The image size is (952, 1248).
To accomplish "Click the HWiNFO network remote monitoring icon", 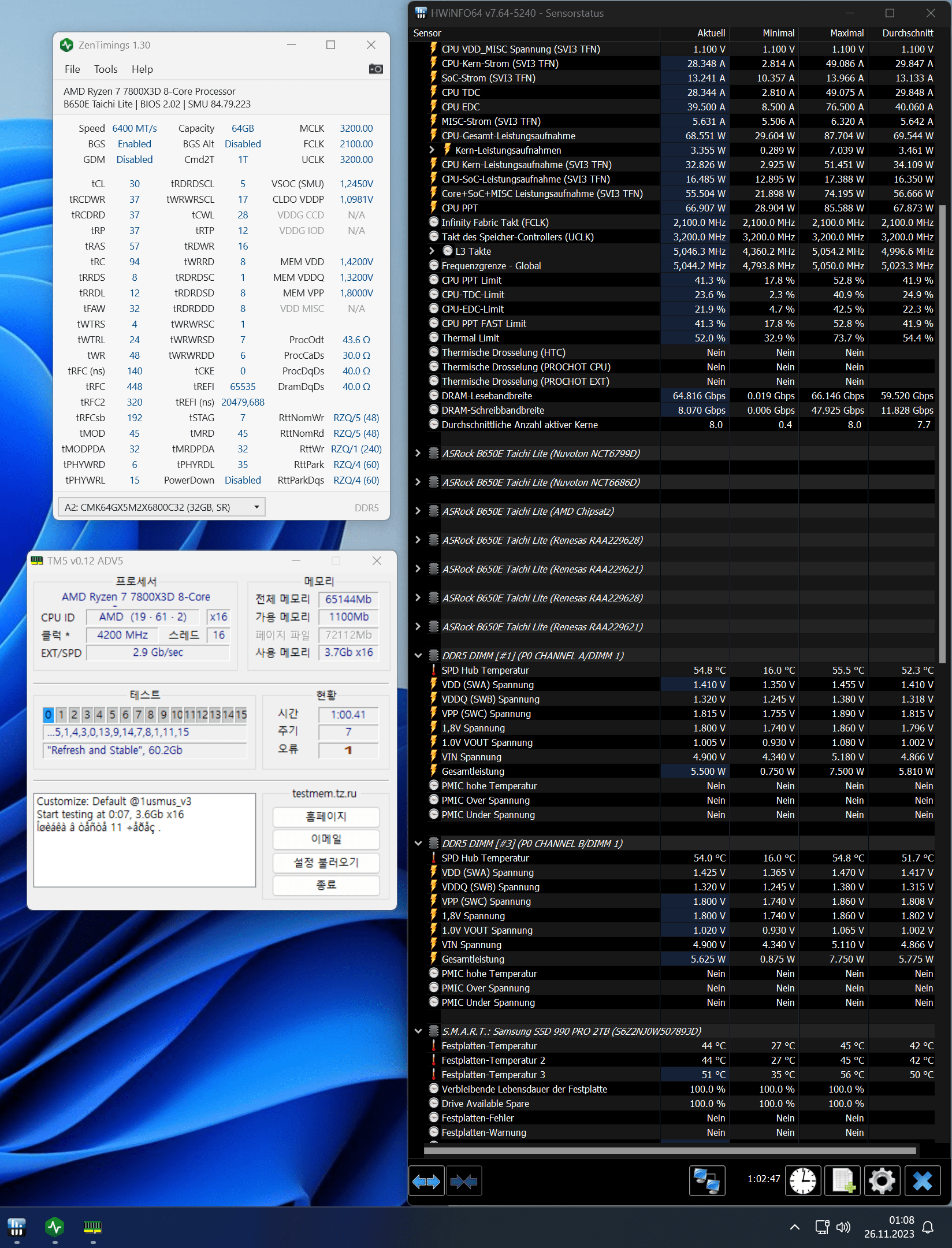I will coord(707,1181).
